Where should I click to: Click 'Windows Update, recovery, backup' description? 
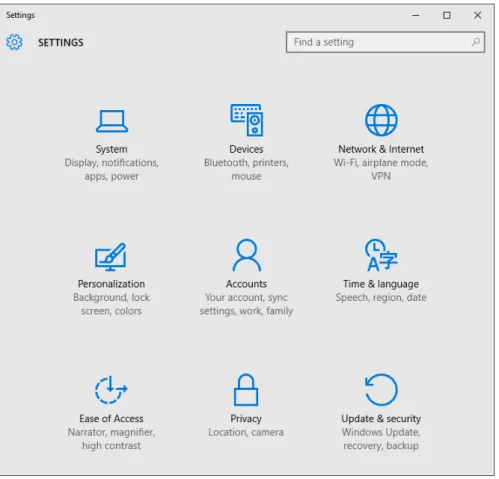pos(381,439)
